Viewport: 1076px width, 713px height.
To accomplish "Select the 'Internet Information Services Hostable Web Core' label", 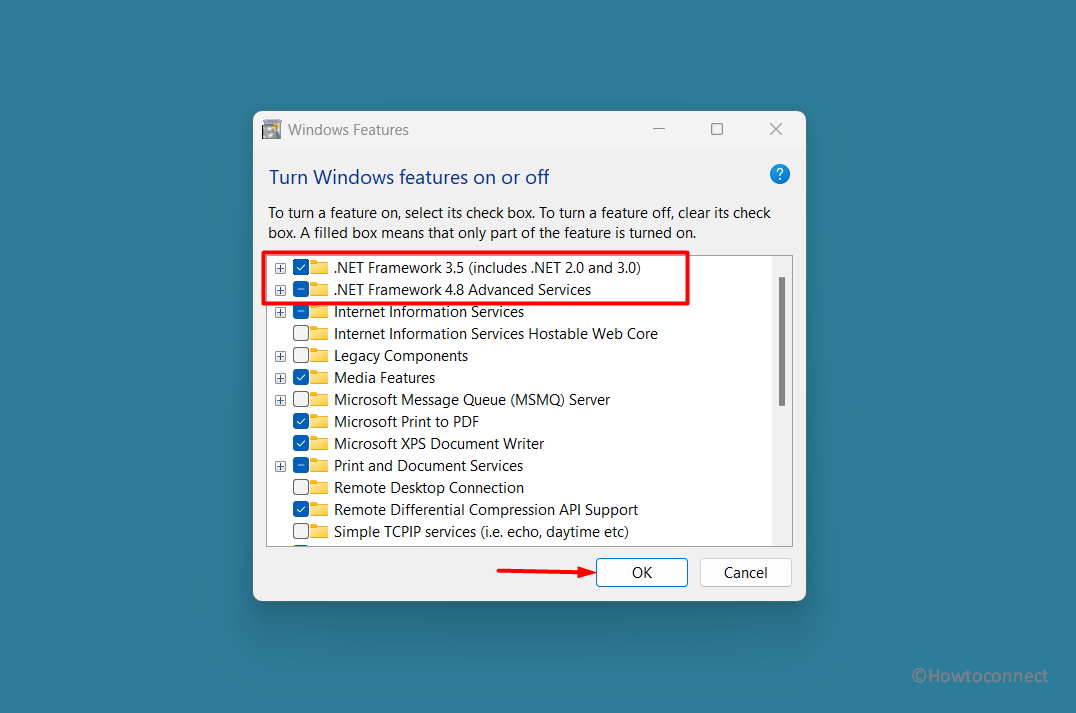I will coord(495,334).
